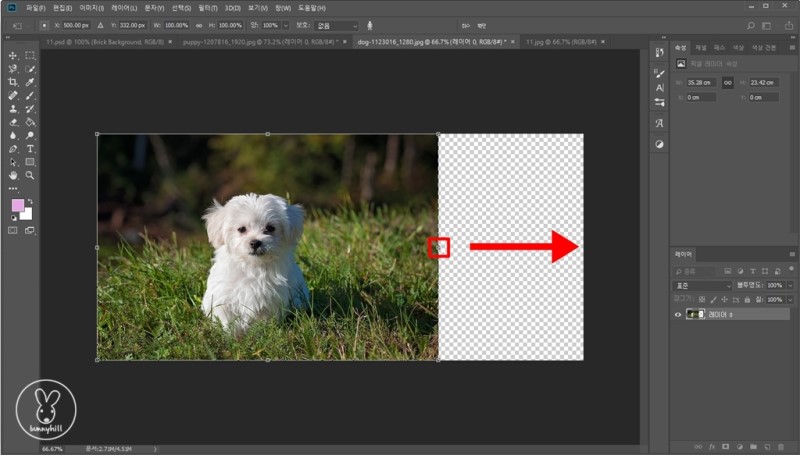Select the Hand tool

pyautogui.click(x=13, y=175)
